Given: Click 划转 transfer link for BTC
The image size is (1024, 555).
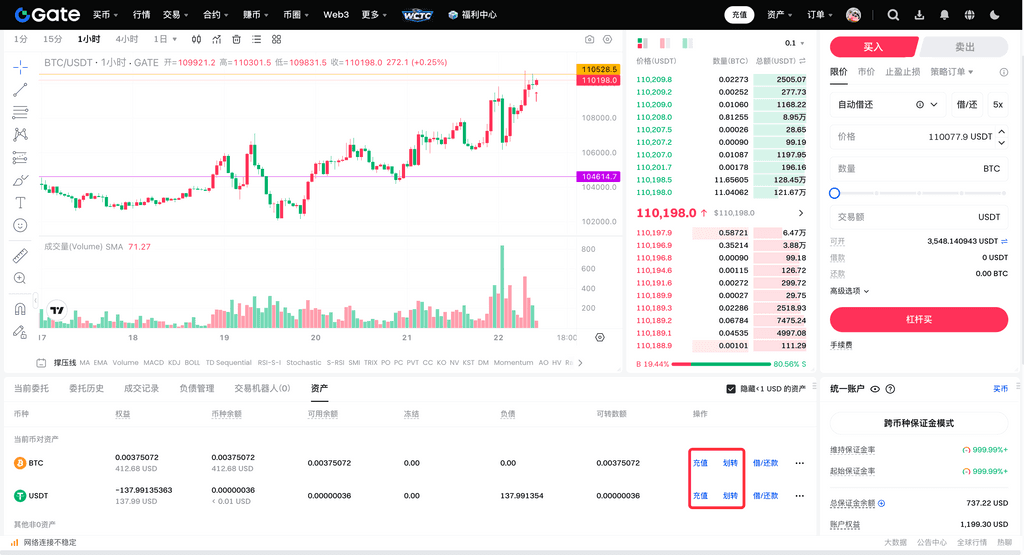Looking at the screenshot, I should [730, 463].
